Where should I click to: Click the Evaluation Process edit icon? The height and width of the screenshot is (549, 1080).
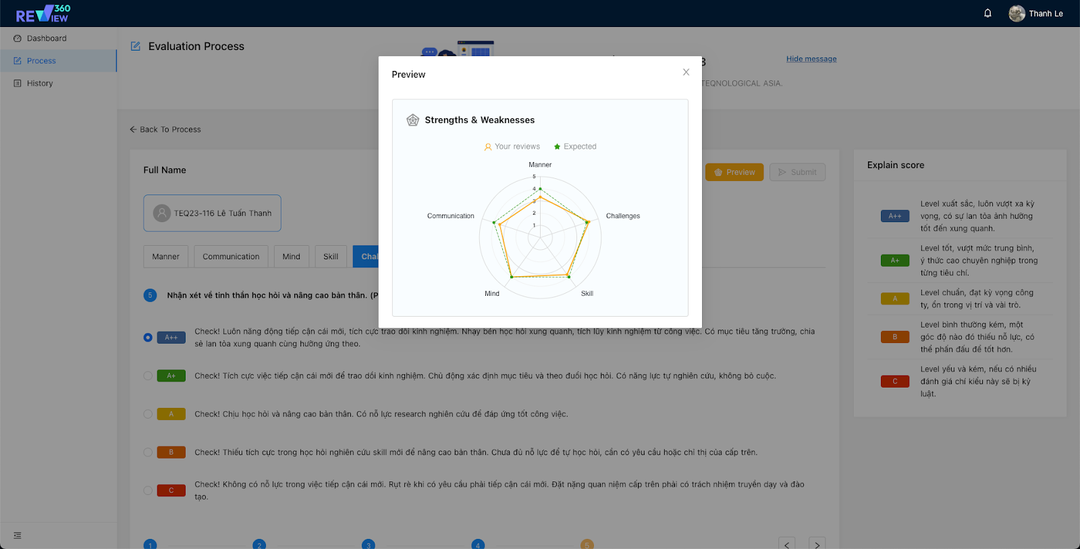pyautogui.click(x=136, y=46)
